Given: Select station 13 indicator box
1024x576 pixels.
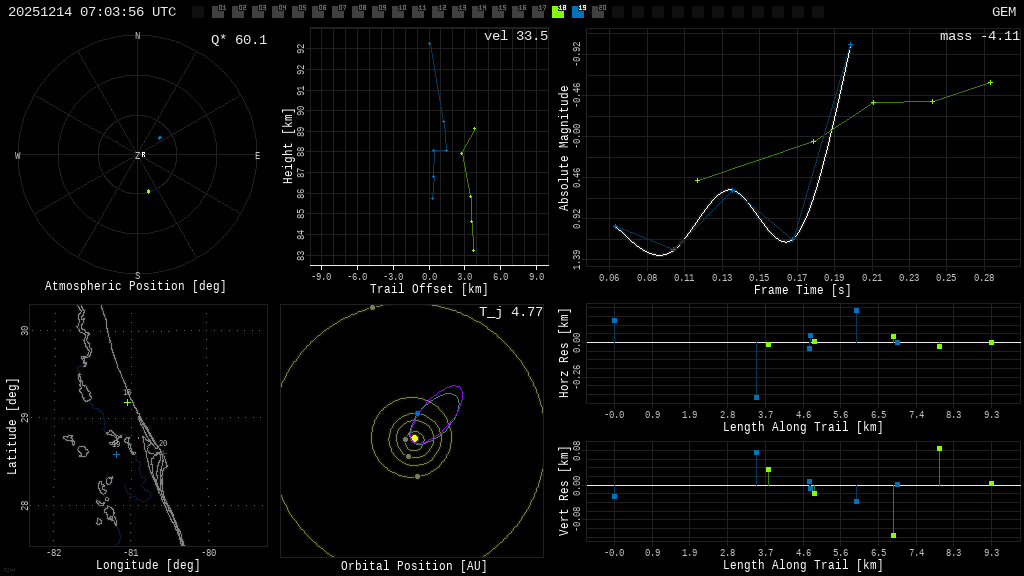Looking at the screenshot, I should (x=458, y=12).
